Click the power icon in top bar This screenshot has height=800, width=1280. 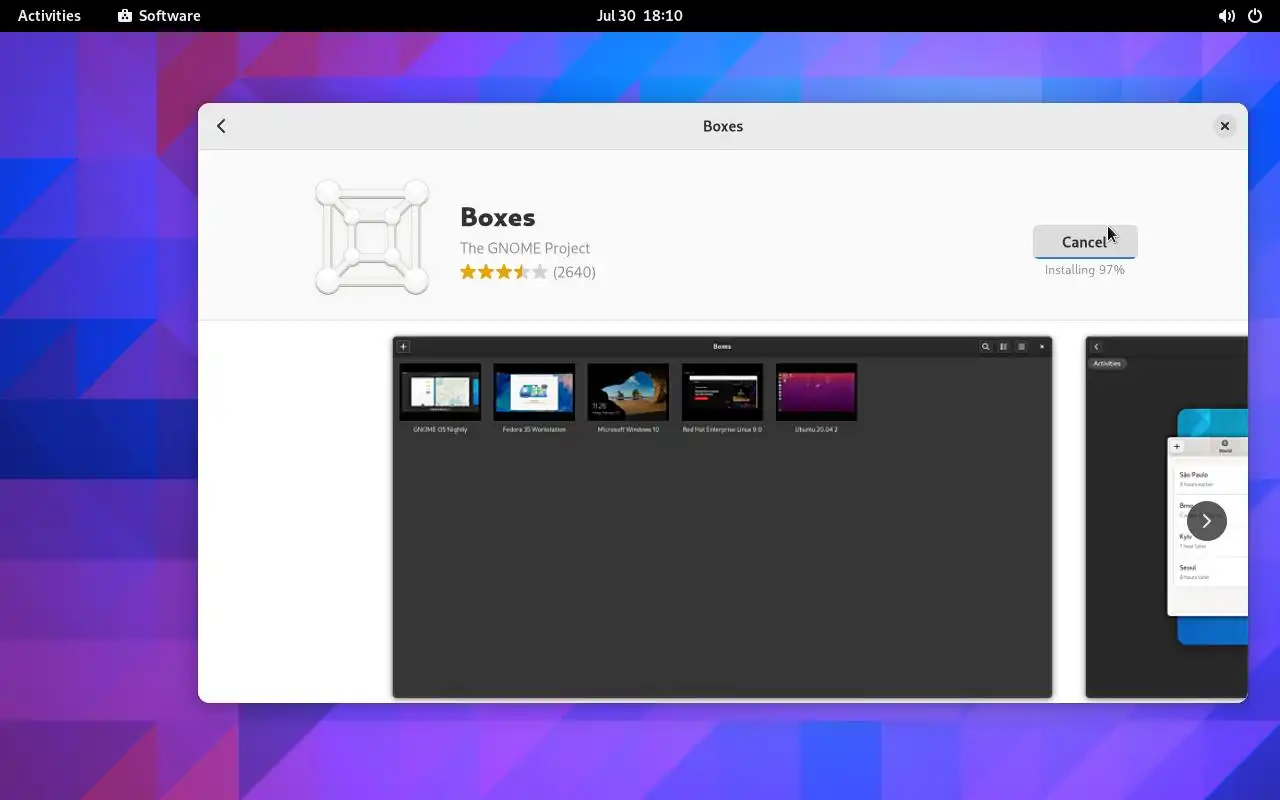[x=1254, y=16]
